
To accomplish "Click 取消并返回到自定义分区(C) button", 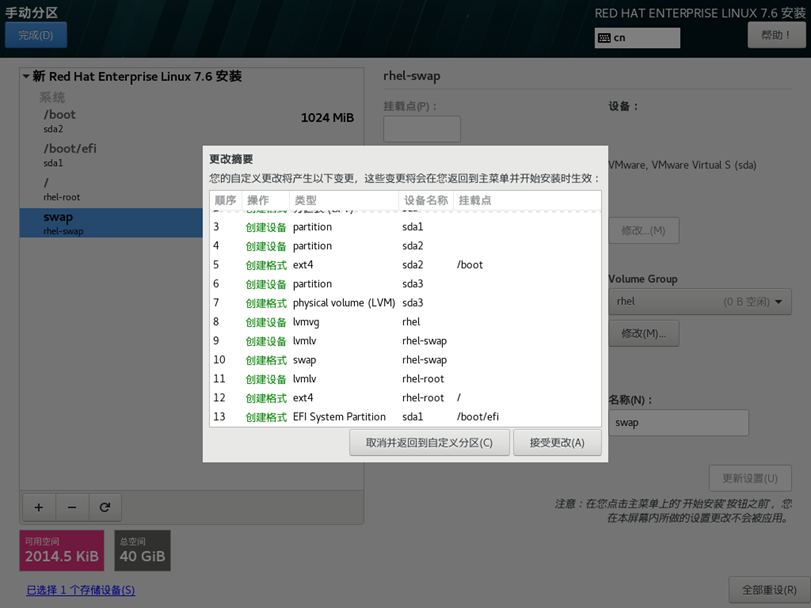I will 429,443.
